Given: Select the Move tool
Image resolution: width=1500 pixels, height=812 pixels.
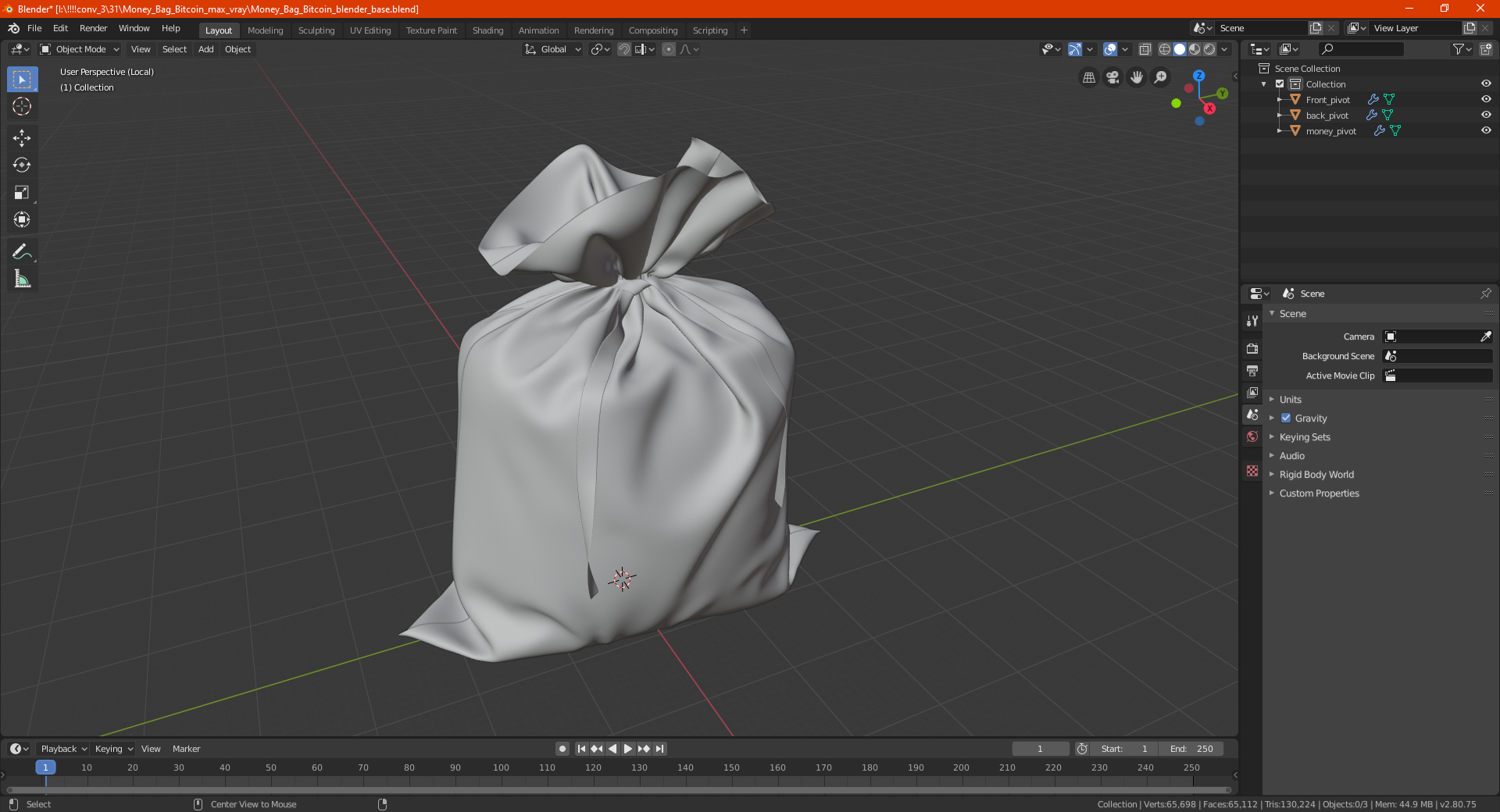Looking at the screenshot, I should pyautogui.click(x=22, y=138).
